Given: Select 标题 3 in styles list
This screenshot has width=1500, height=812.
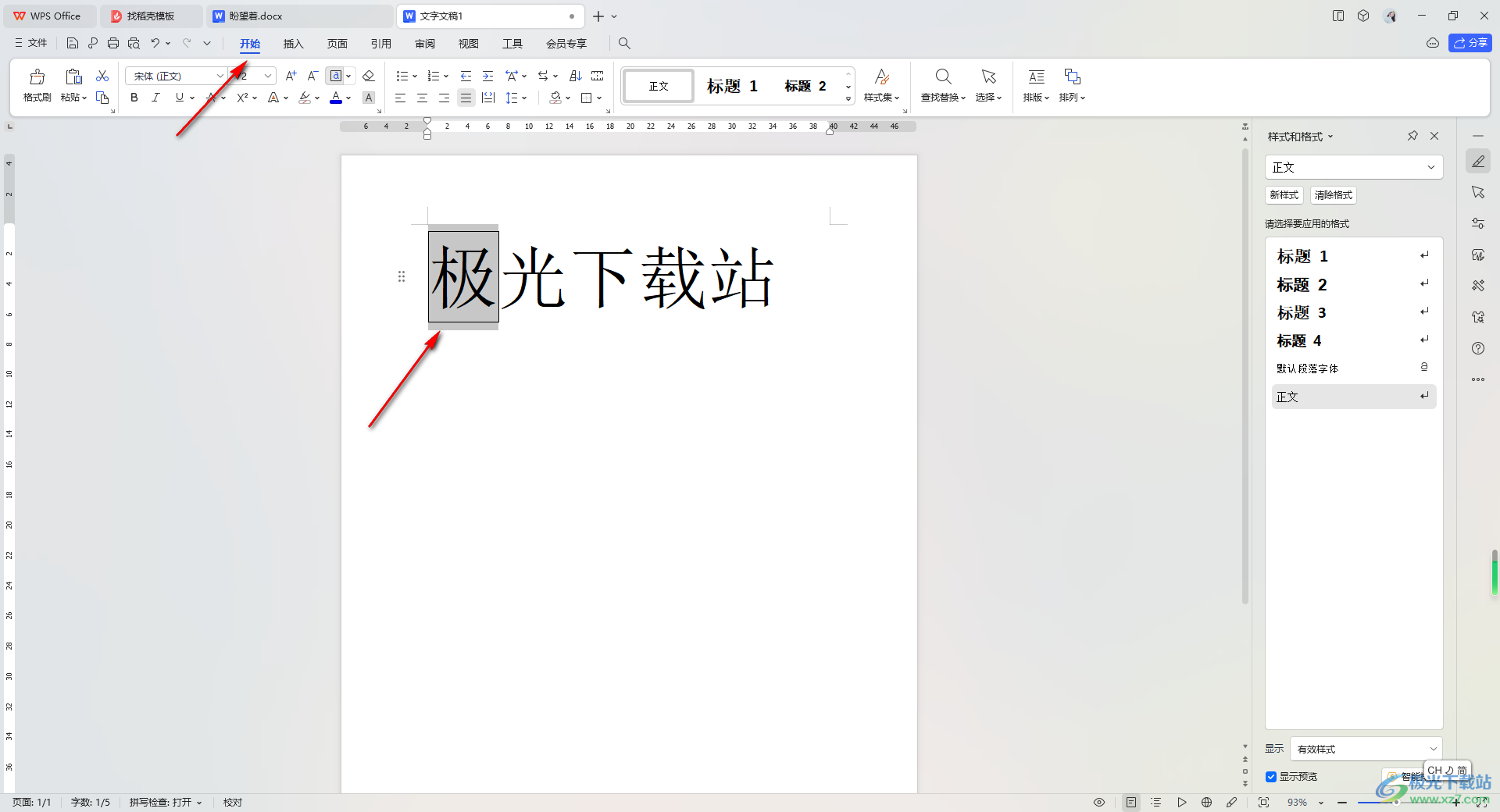Looking at the screenshot, I should pos(1354,313).
